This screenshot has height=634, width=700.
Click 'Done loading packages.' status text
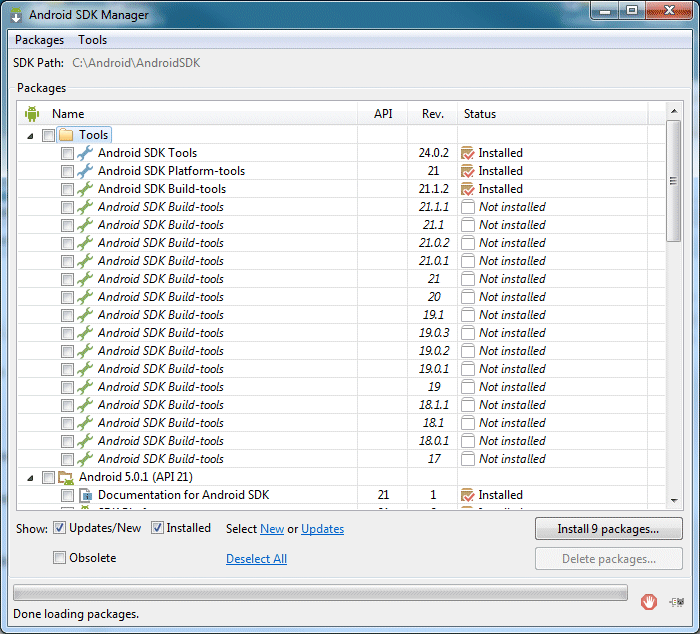pyautogui.click(x=76, y=614)
